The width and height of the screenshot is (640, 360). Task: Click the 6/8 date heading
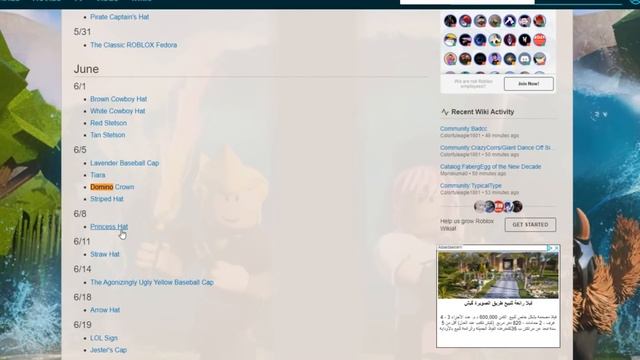80,214
